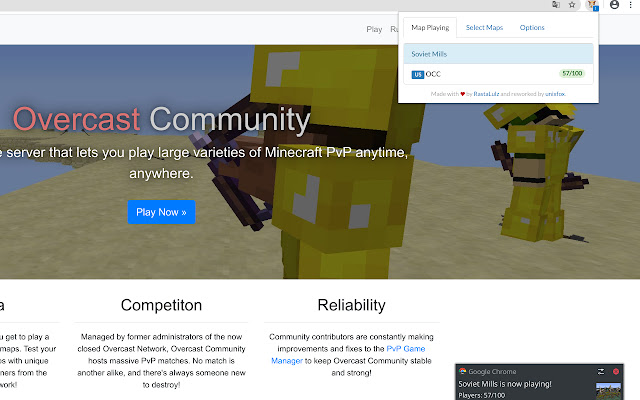Click the Play Now button
The height and width of the screenshot is (400, 640).
pos(161,212)
